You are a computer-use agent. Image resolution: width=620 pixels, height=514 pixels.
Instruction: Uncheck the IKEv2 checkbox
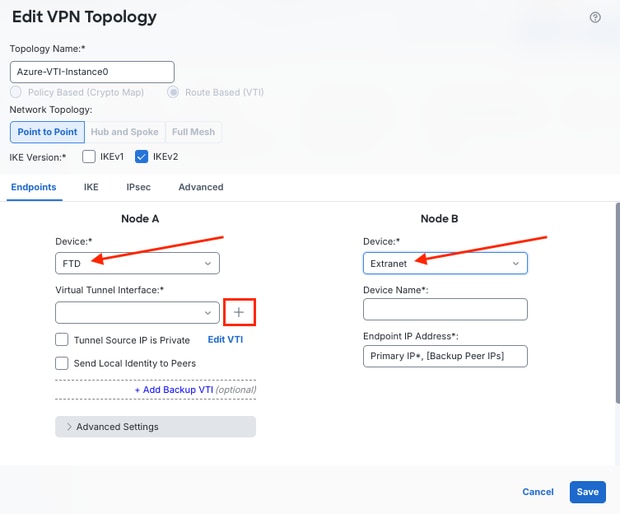[141, 157]
